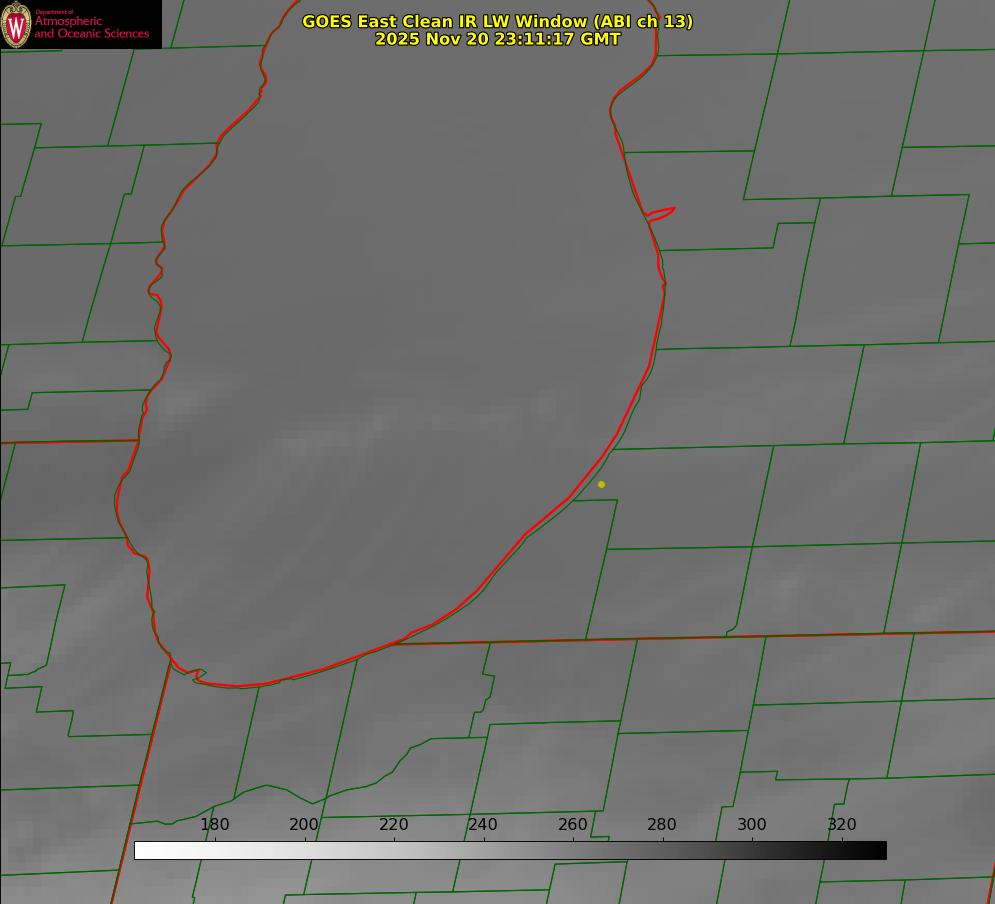Click the 280 colorbar tick label
This screenshot has height=904, width=995.
point(662,824)
